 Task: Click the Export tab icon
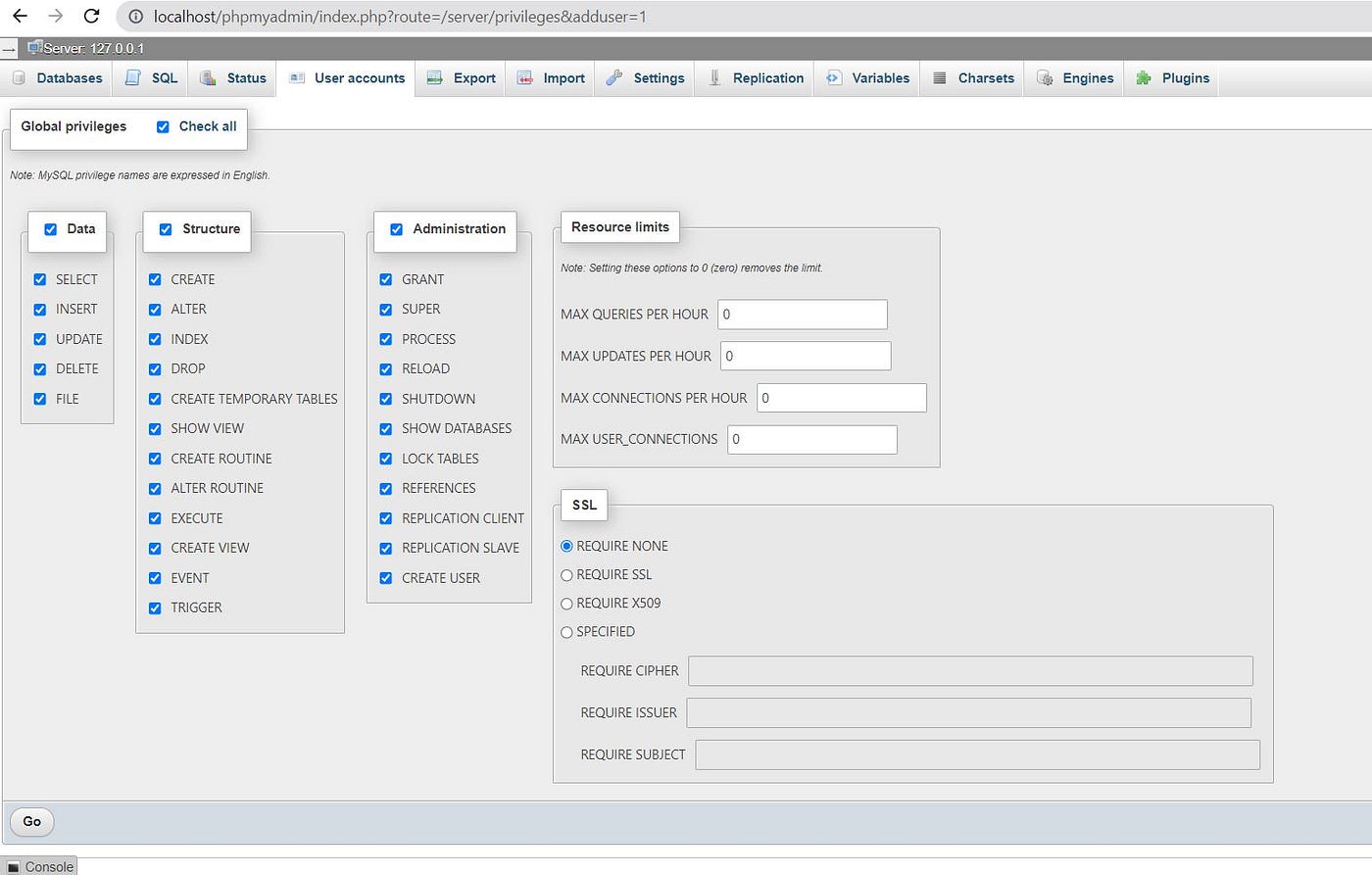point(435,78)
